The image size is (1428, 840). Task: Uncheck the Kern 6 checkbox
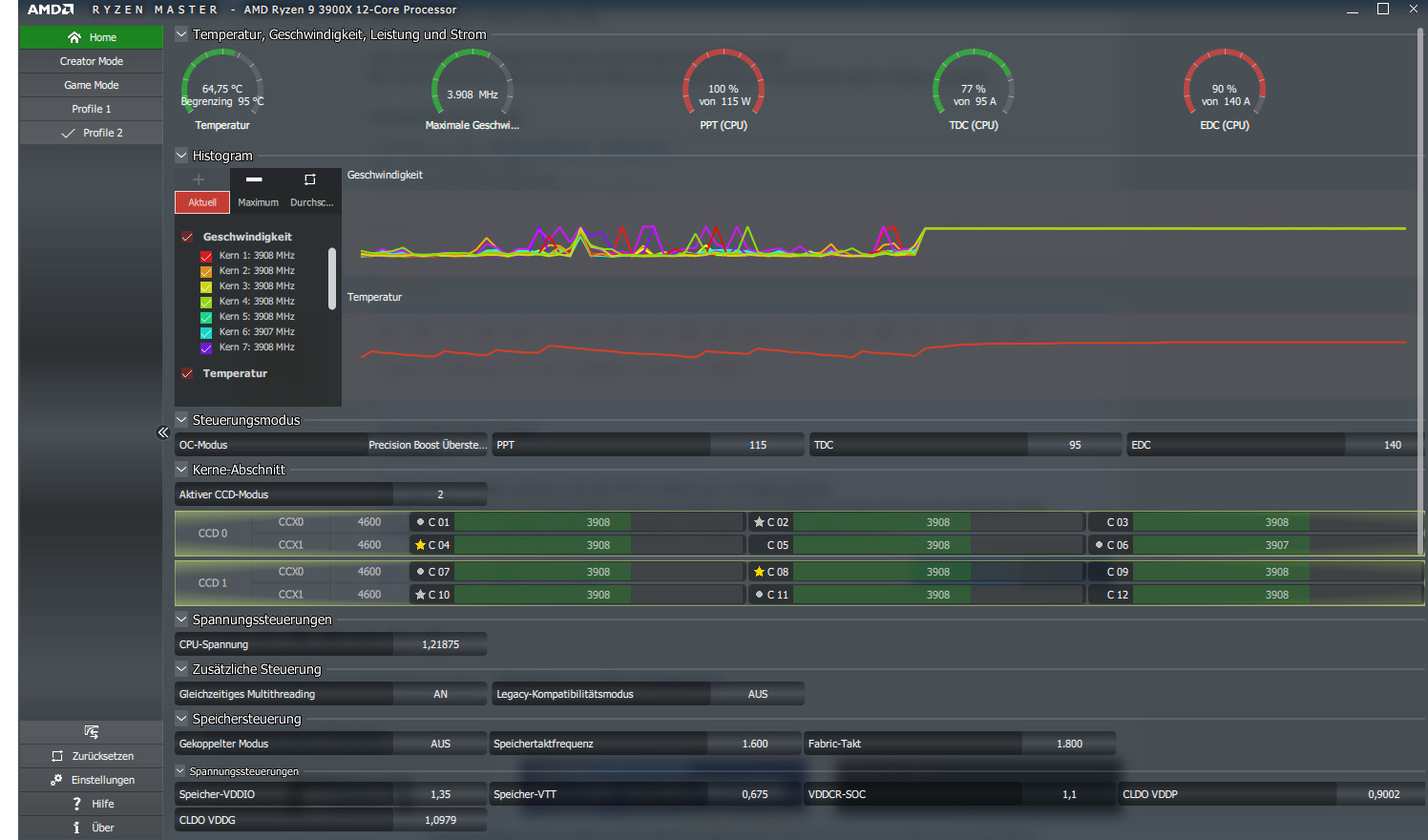(x=206, y=332)
